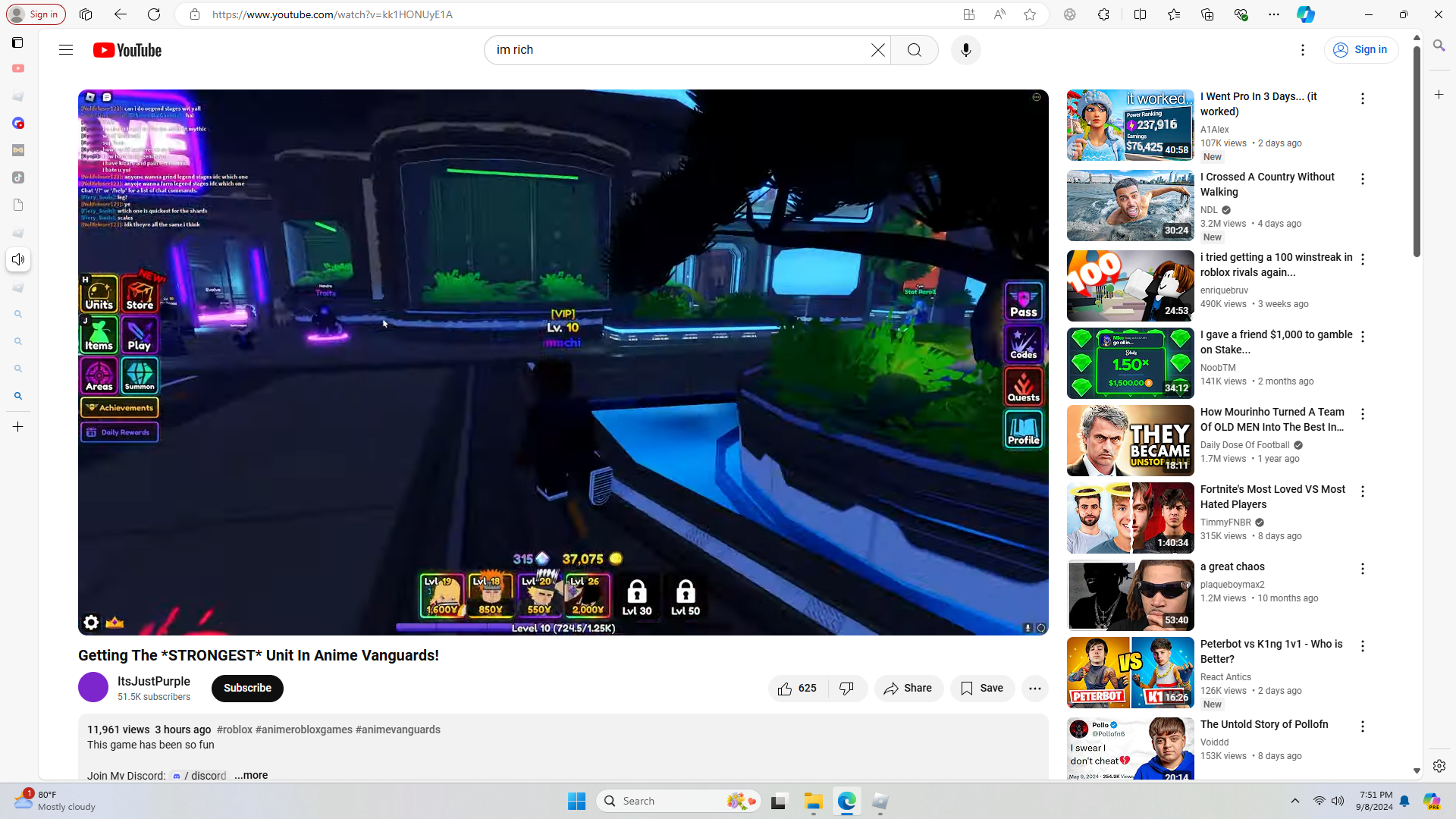Subscribe to ItsJustPurple channel
The width and height of the screenshot is (1456, 819).
tap(247, 689)
